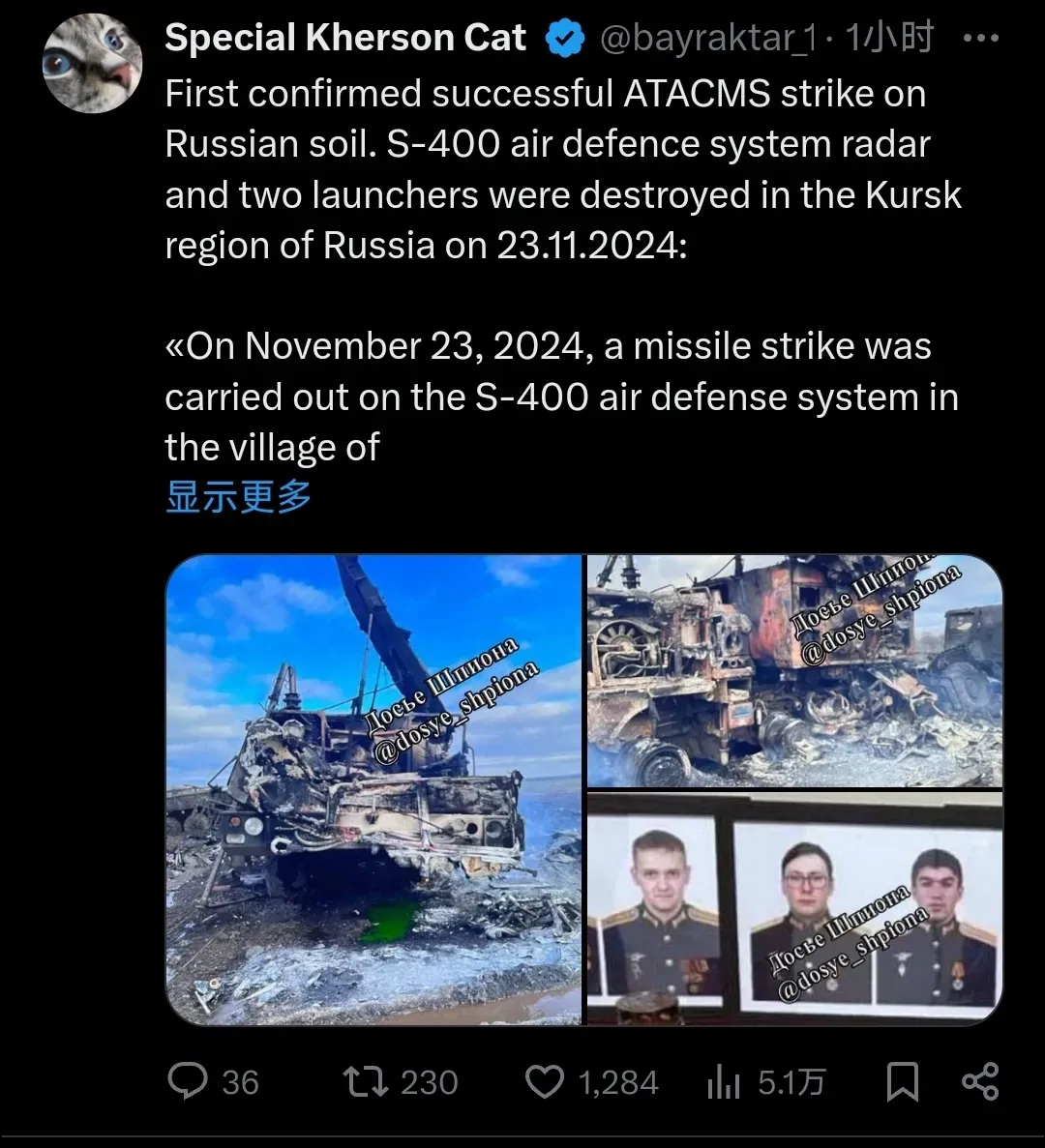Open Special Kherson Cat profile name
This screenshot has height=1148, width=1045.
[x=345, y=38]
